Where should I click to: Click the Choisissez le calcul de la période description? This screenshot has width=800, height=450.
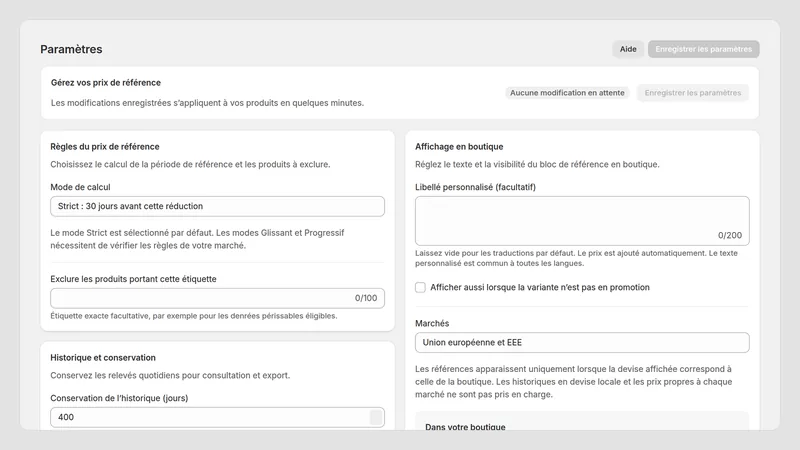point(190,164)
